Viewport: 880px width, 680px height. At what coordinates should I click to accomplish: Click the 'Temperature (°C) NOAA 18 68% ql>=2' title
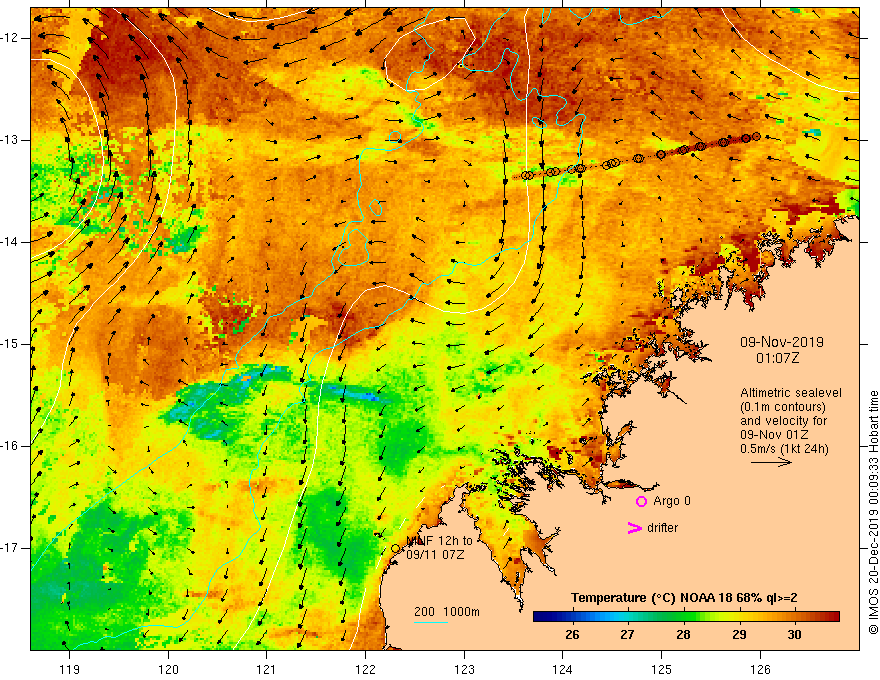(684, 598)
